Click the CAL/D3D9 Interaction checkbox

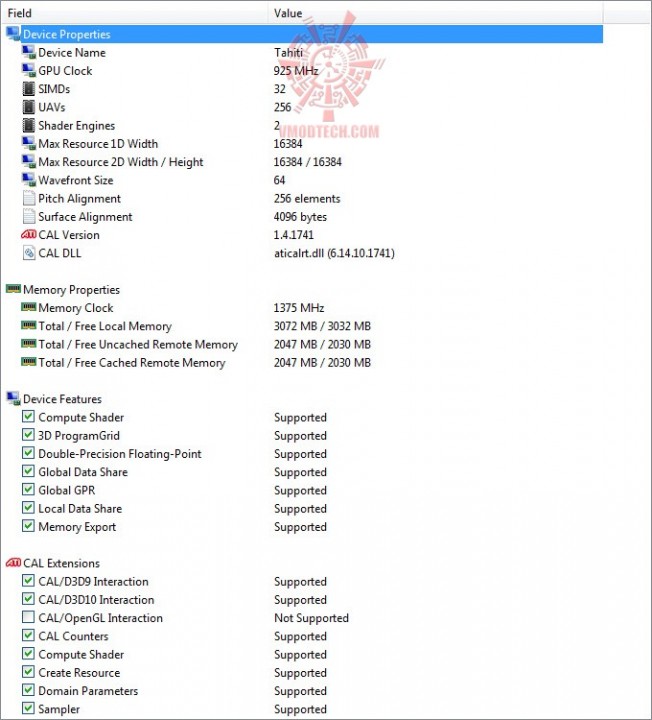[x=28, y=581]
